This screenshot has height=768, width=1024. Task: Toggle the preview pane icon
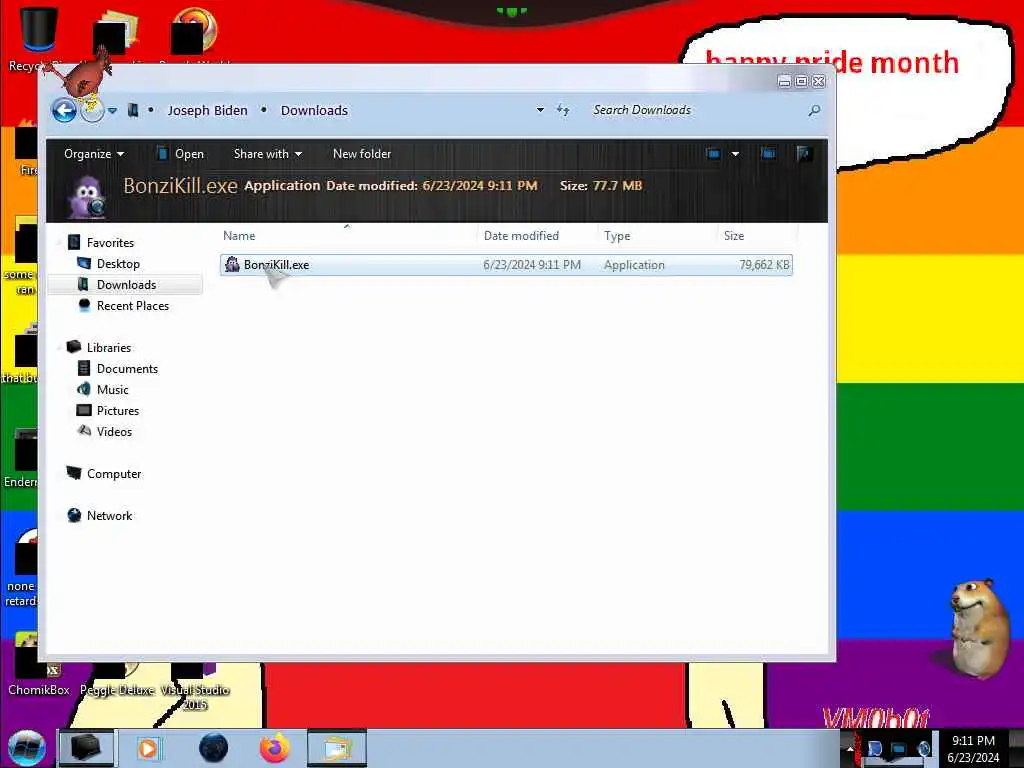(x=768, y=153)
